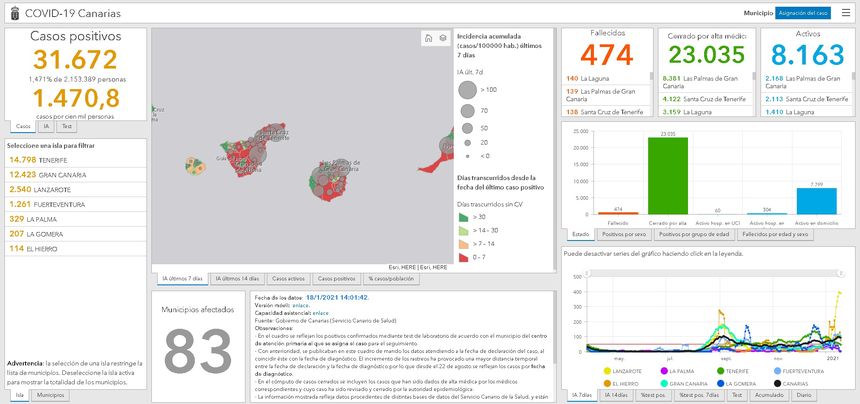860x404 pixels.
Task: Open the hamburger menu at top right
Action: coord(846,12)
